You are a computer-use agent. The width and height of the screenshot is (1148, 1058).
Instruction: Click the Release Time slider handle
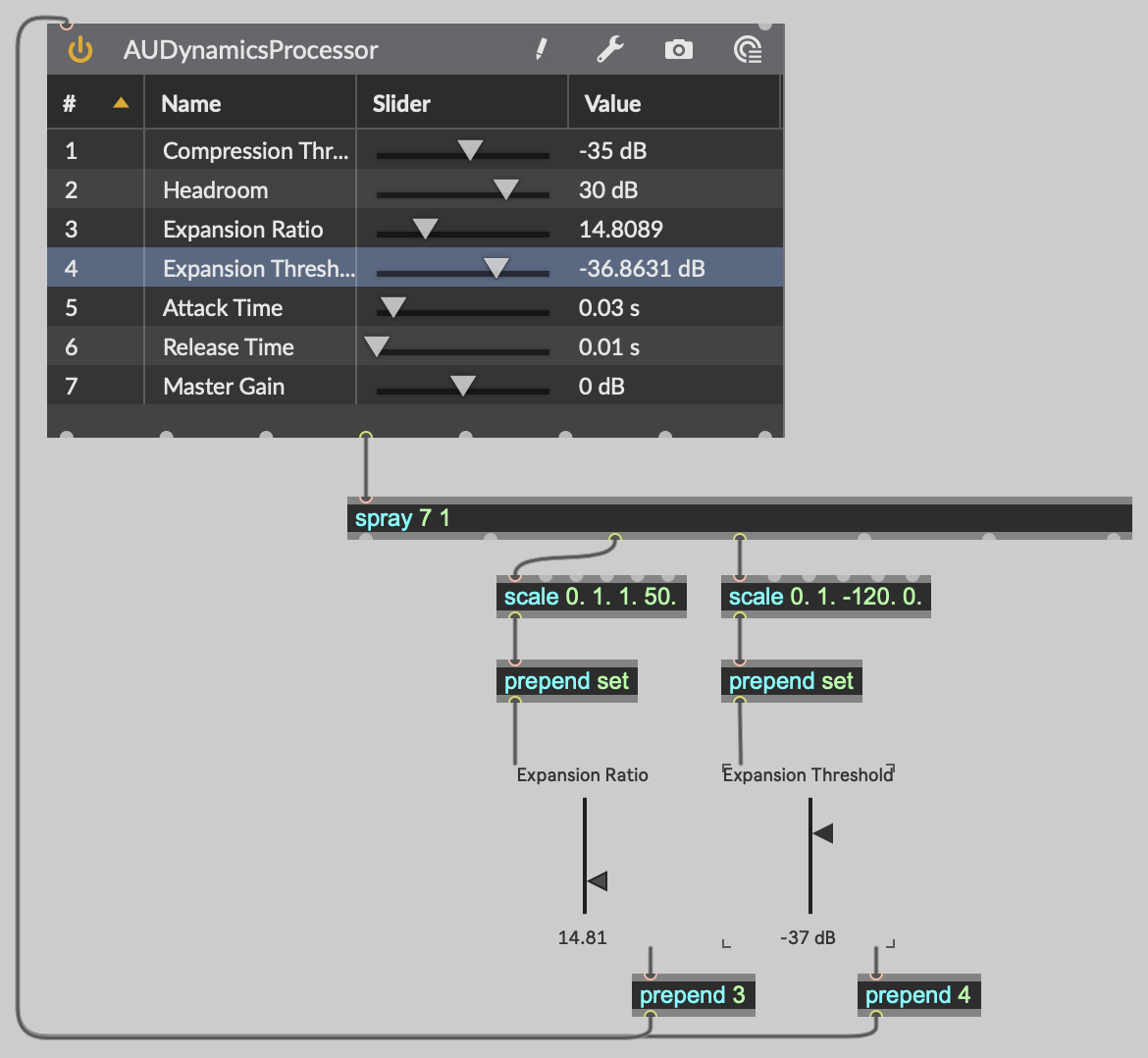[377, 345]
